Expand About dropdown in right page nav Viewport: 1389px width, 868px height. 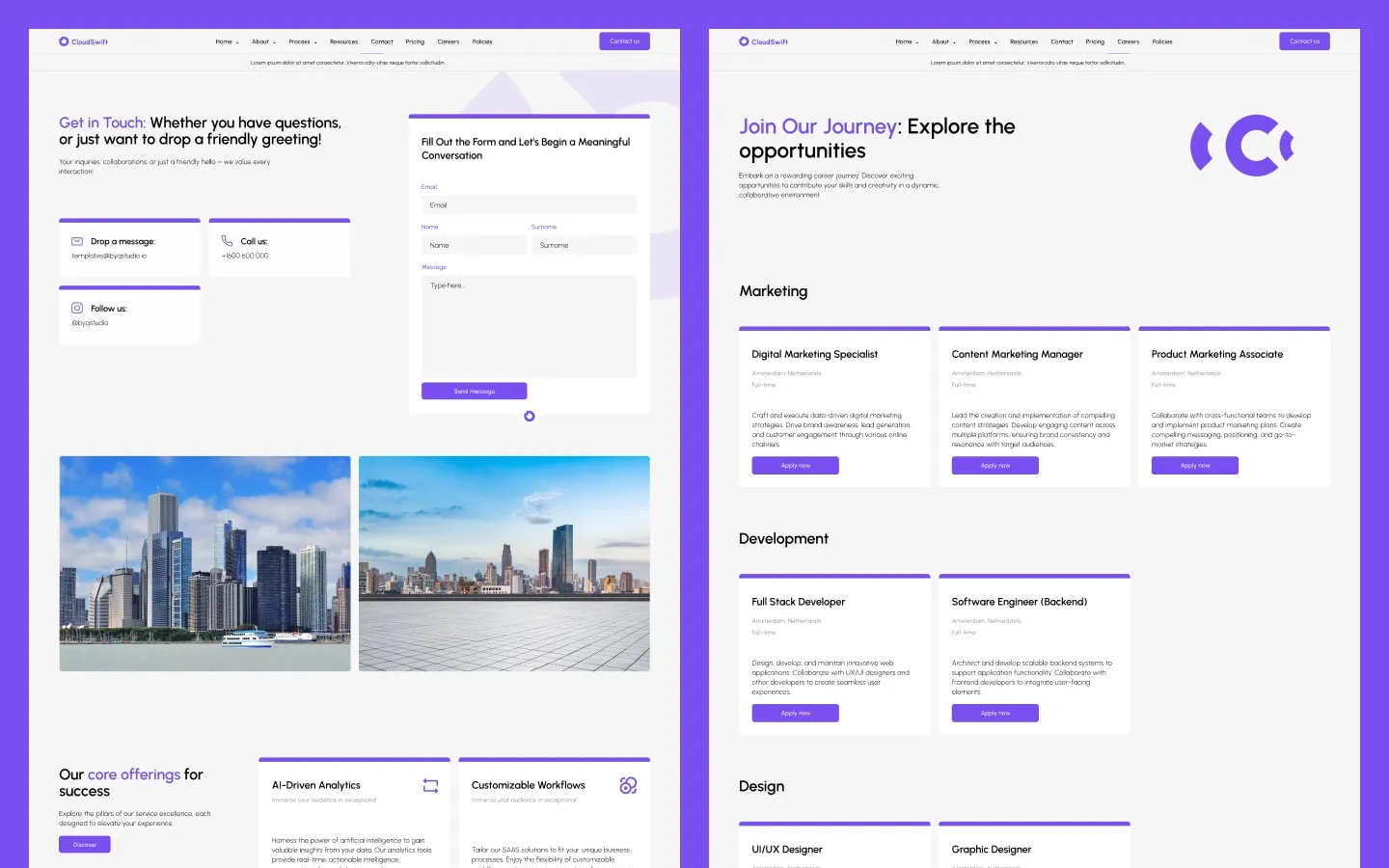pyautogui.click(x=943, y=41)
